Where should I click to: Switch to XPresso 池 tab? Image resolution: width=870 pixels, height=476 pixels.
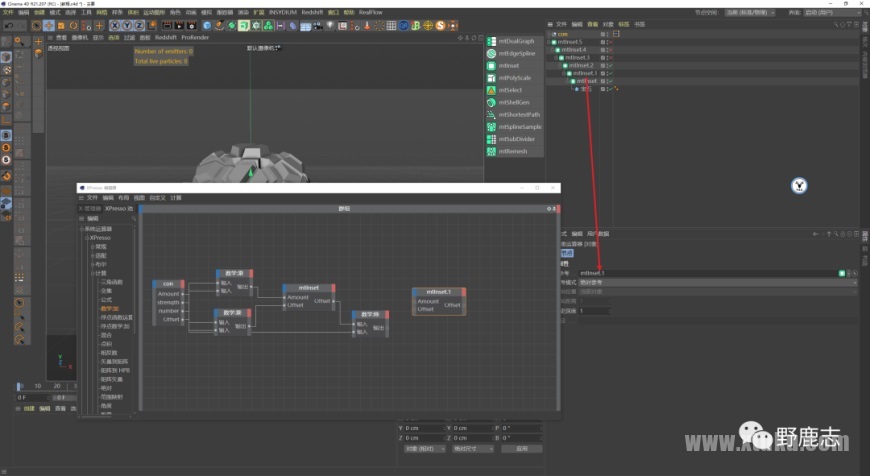[x=119, y=209]
